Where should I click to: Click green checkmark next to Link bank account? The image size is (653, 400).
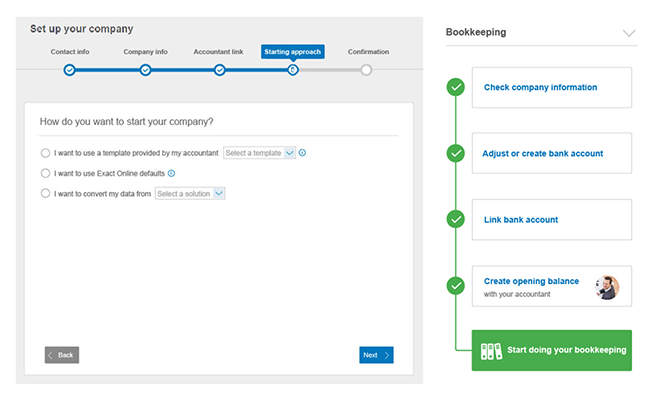coord(456,219)
